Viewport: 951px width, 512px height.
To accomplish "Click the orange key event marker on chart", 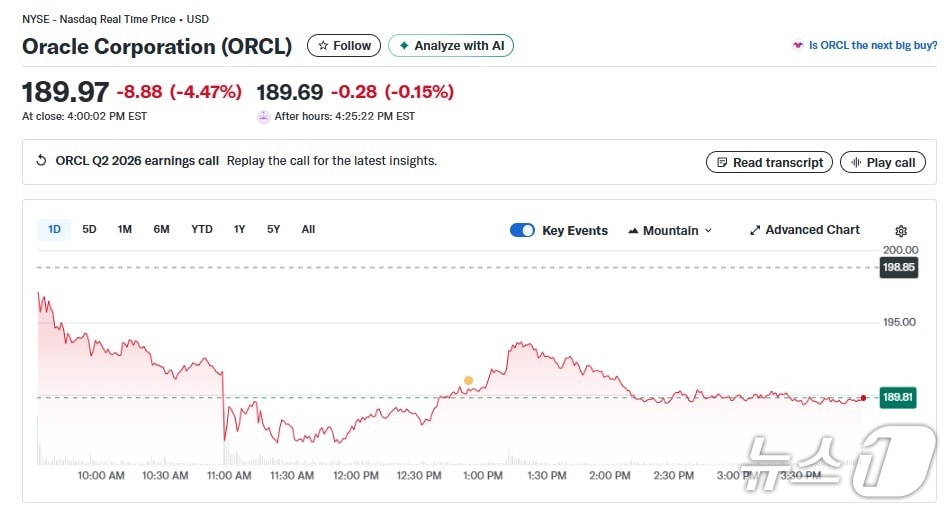I will (x=468, y=381).
